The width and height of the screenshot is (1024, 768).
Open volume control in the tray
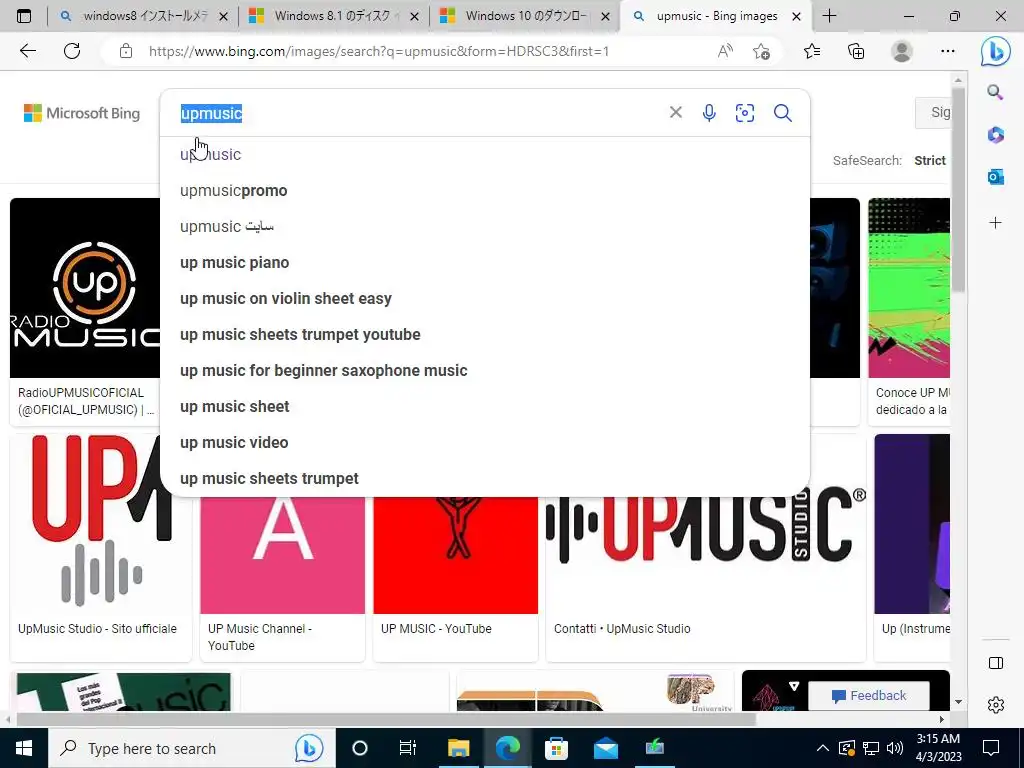click(895, 748)
